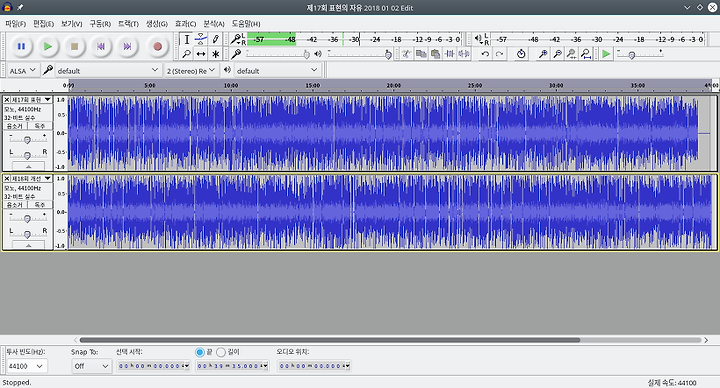Select the Multi-tool asterisk mode
The height and width of the screenshot is (388, 720).
pyautogui.click(x=215, y=54)
